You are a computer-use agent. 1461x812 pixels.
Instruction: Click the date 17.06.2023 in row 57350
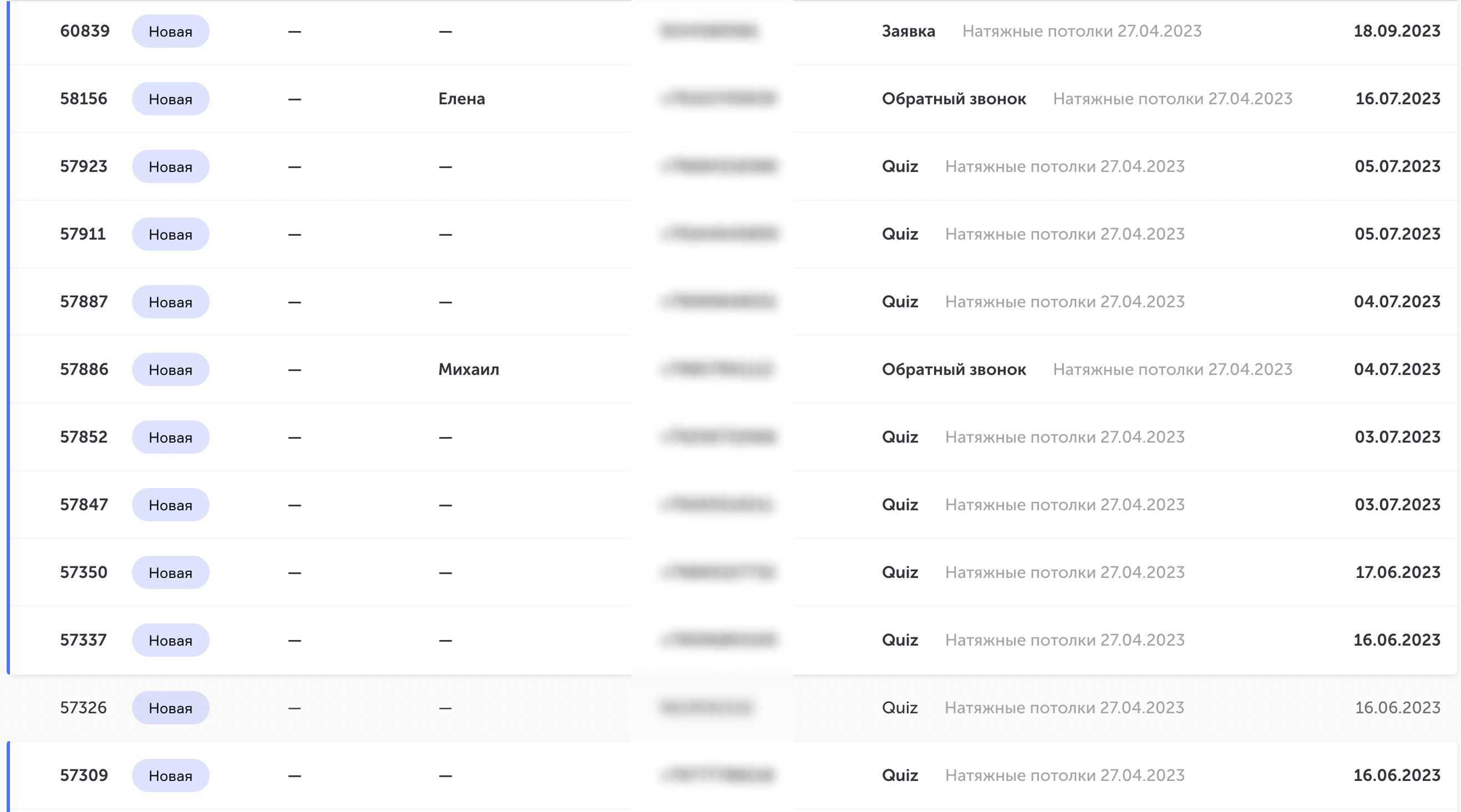pos(1397,572)
